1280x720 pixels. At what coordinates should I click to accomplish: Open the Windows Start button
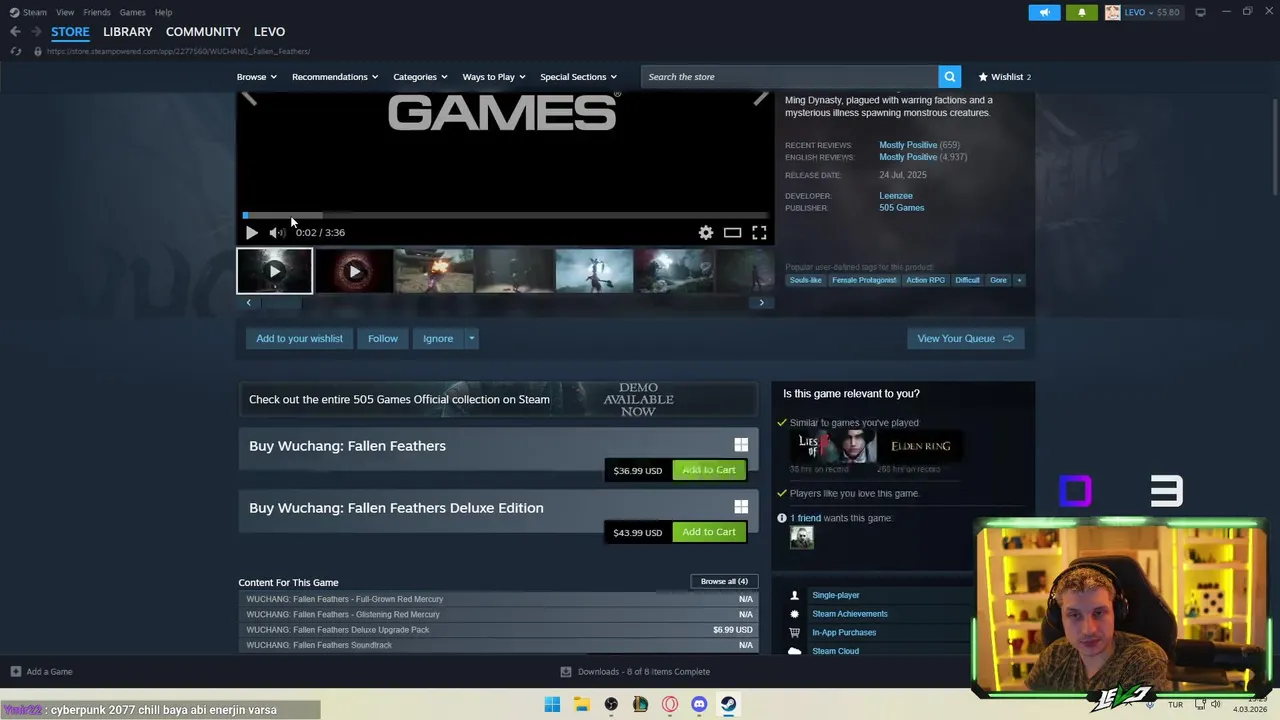pos(552,704)
